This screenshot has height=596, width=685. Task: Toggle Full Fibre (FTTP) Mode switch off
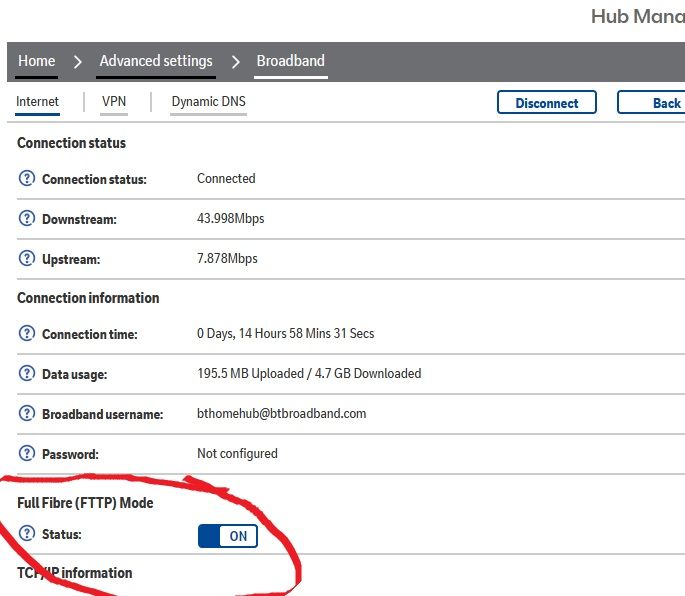pyautogui.click(x=228, y=536)
